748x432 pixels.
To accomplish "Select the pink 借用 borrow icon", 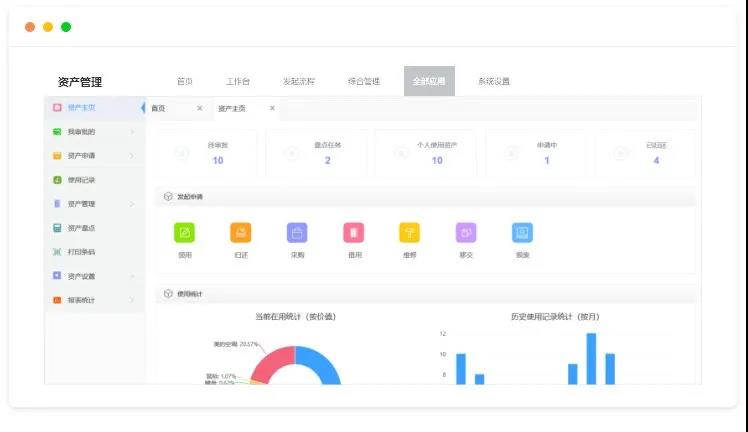I will 353,233.
